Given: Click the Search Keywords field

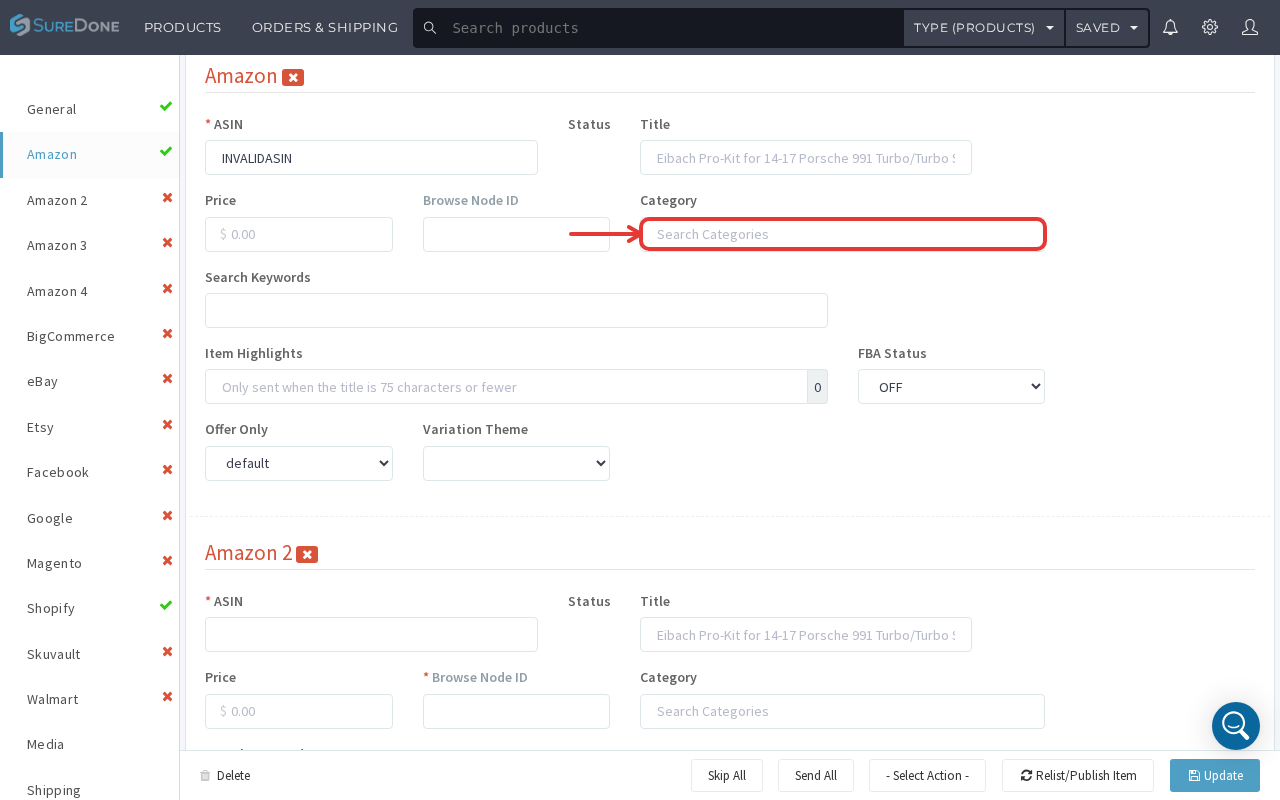Looking at the screenshot, I should point(516,310).
